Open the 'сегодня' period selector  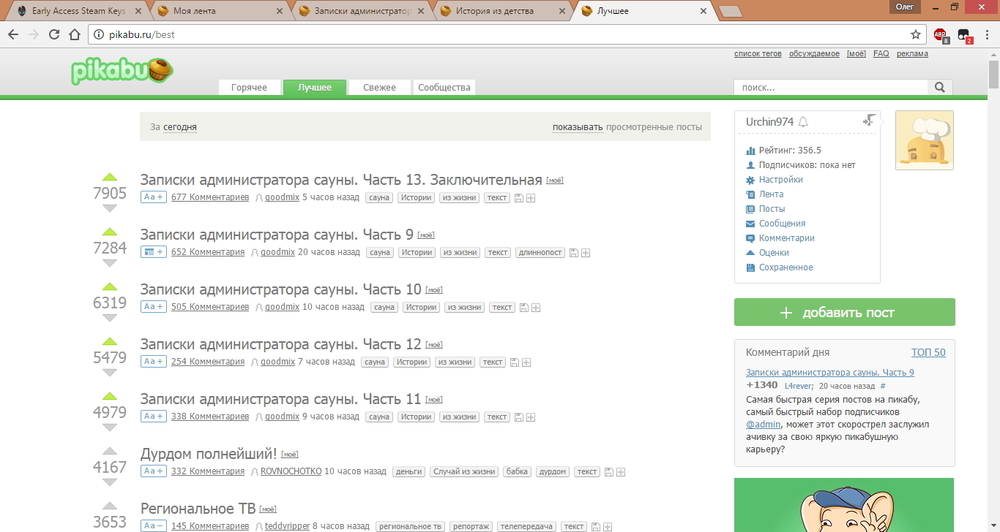(x=180, y=128)
